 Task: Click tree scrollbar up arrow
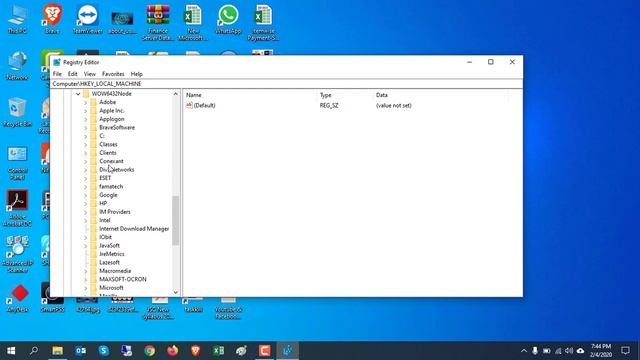(x=176, y=94)
